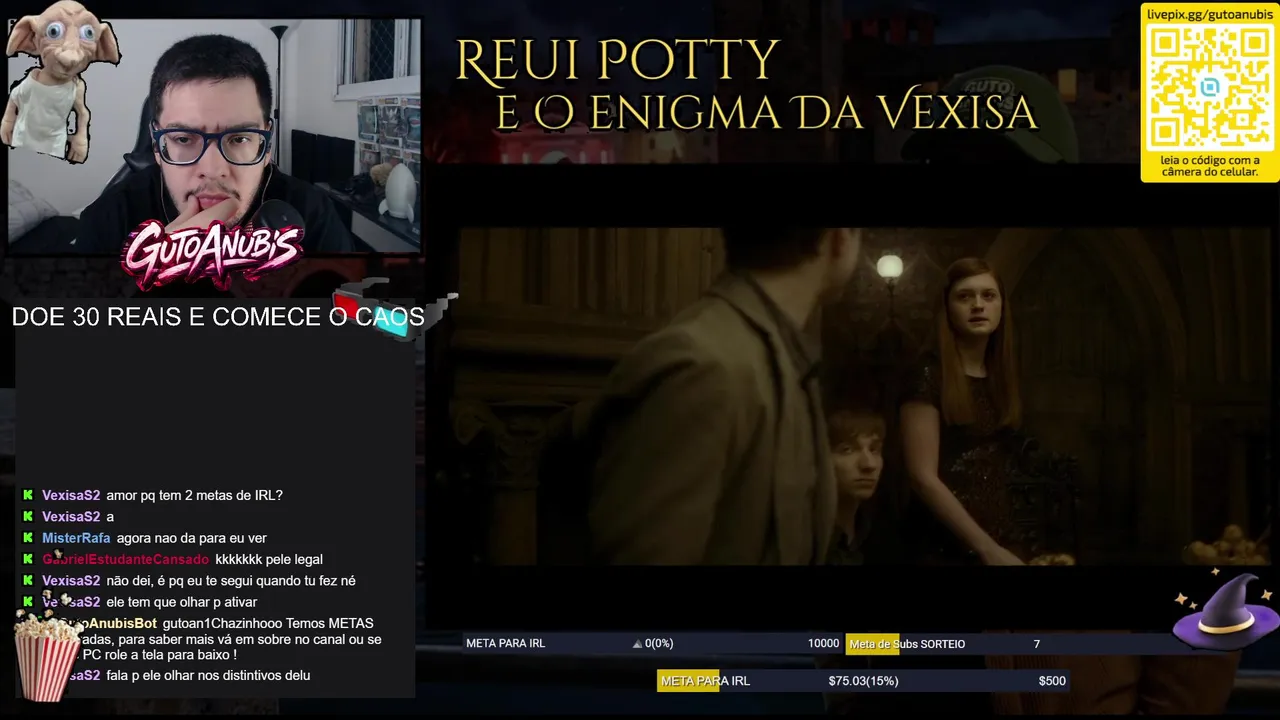Click the '$75.03(15%)' donation progress bar

863,681
